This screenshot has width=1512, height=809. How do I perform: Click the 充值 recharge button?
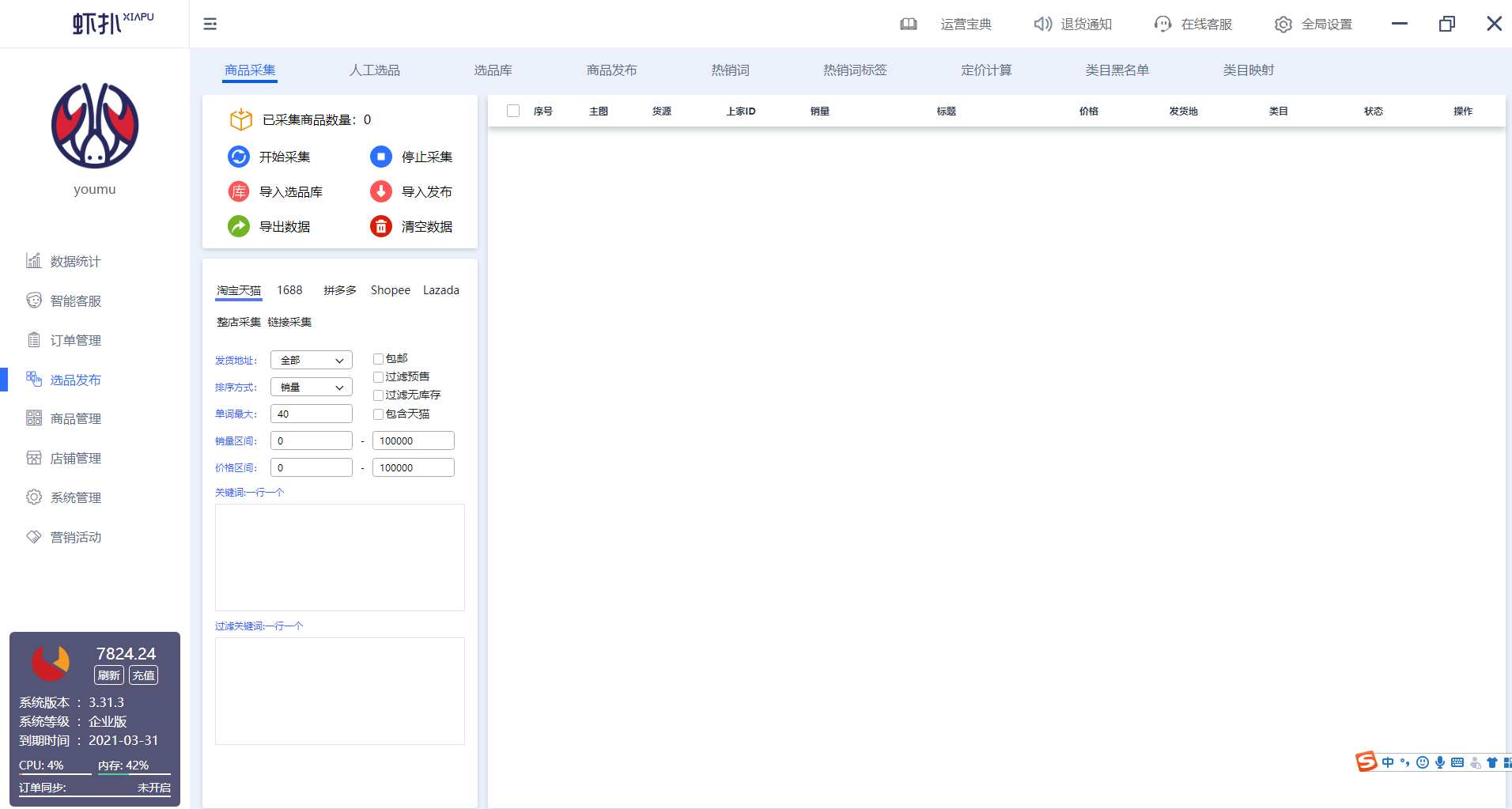143,675
